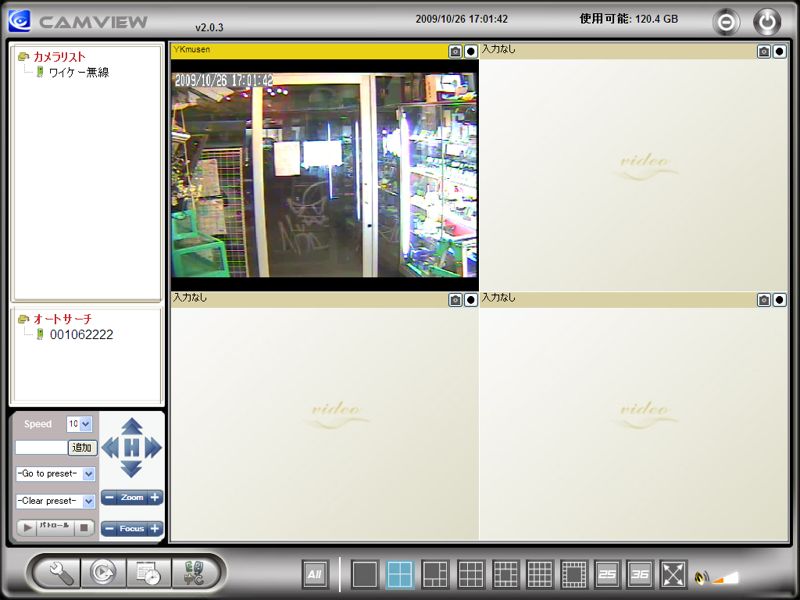Adjust the volume level slider
800x600 pixels.
[x=726, y=577]
